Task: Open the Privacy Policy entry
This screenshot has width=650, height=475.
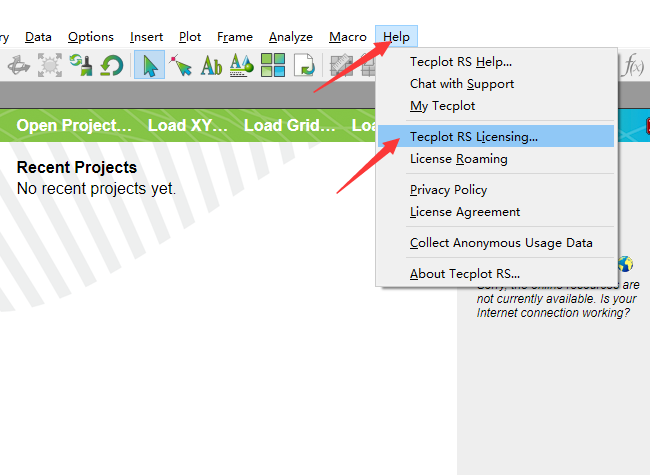Action: (495, 189)
